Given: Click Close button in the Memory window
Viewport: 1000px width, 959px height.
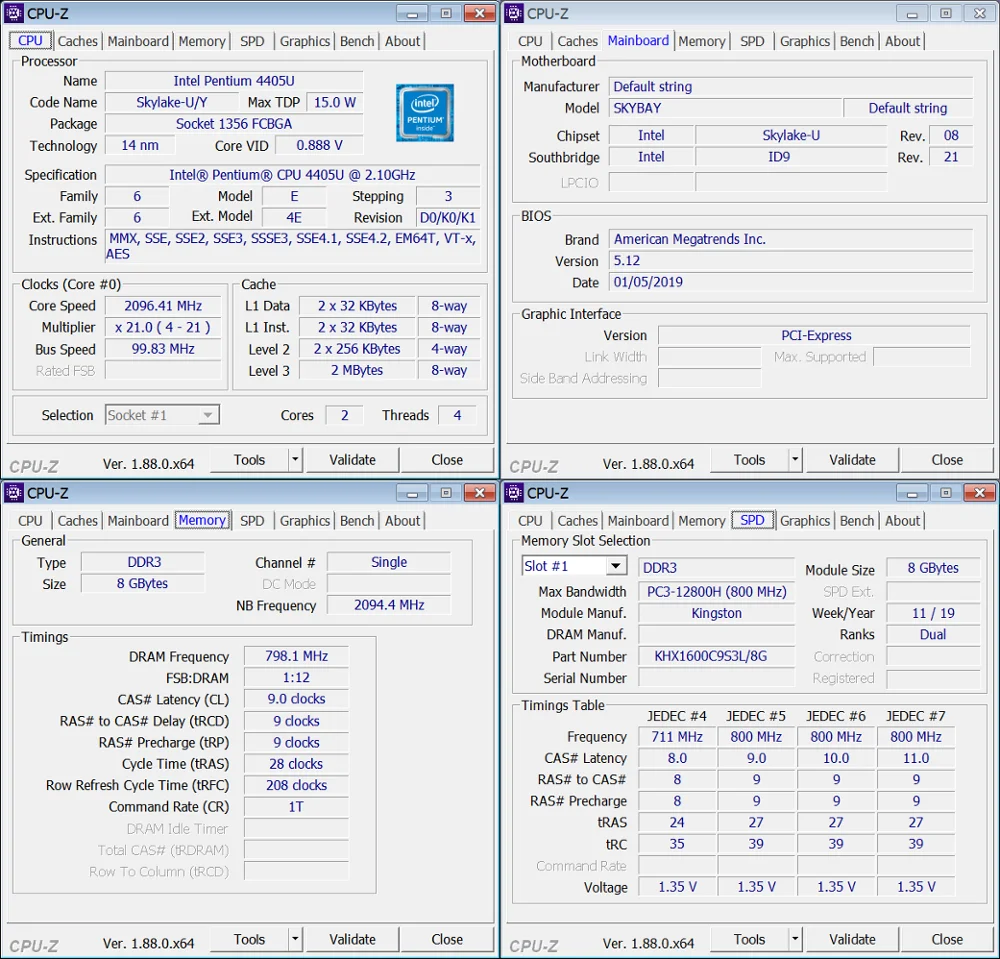Looking at the screenshot, I should click(x=447, y=939).
